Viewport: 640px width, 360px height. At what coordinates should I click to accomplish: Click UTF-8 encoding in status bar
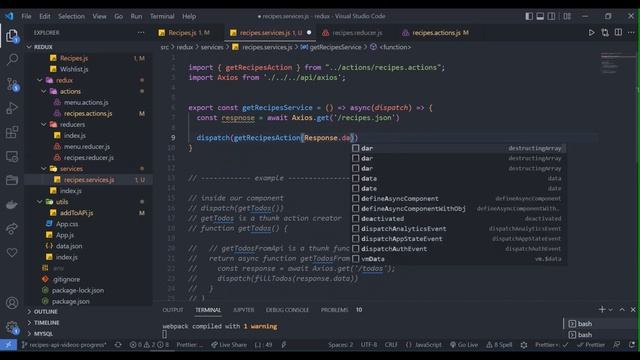(x=369, y=345)
